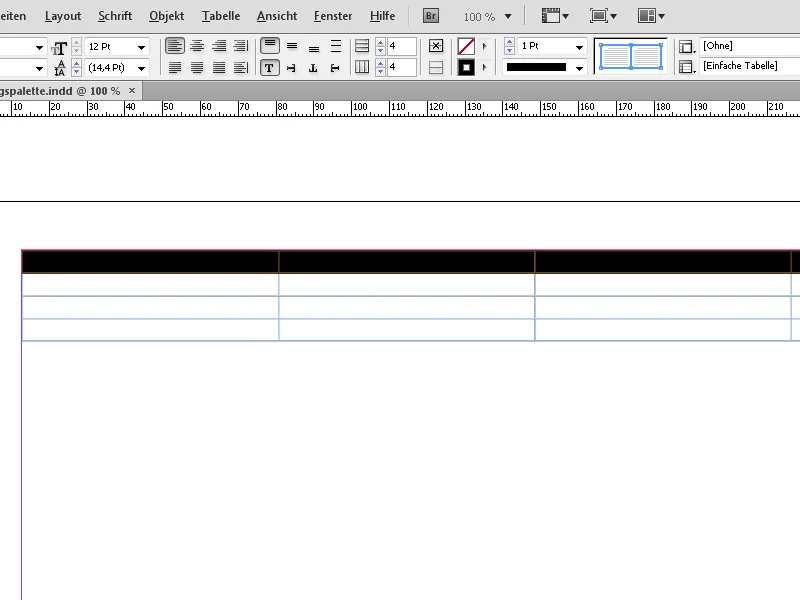
Task: Align text right
Action: [219, 46]
